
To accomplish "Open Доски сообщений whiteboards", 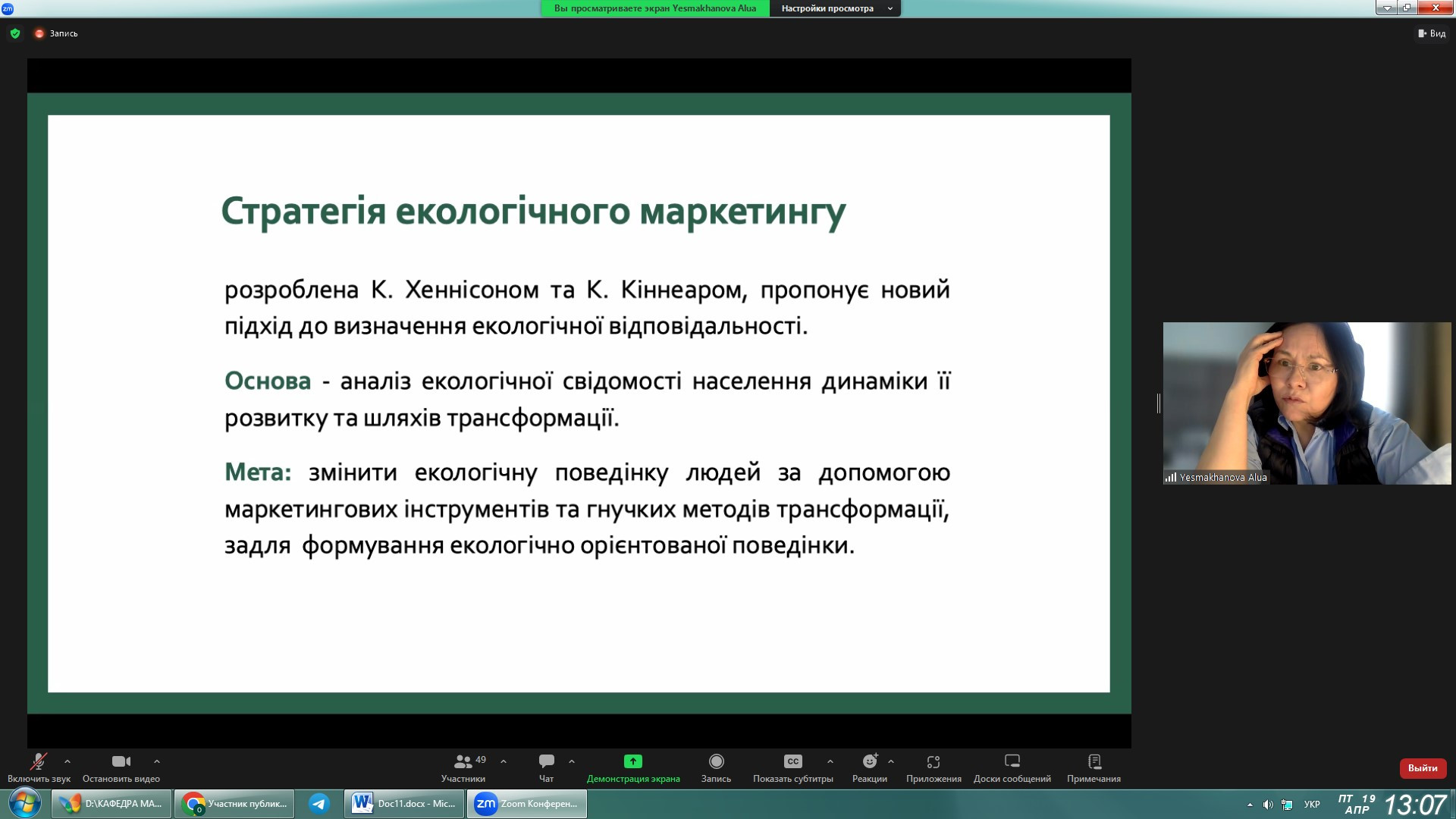I will tap(1012, 767).
